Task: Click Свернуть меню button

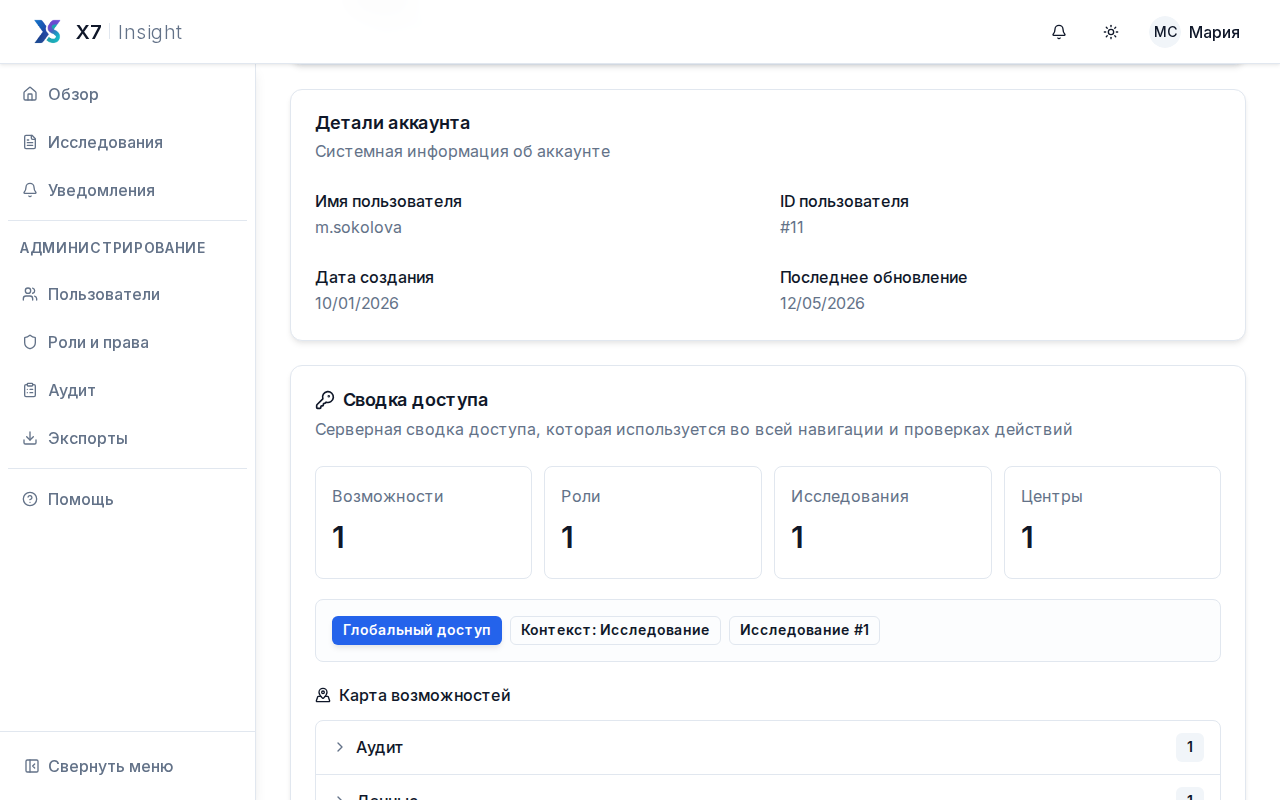Action: pos(127,766)
